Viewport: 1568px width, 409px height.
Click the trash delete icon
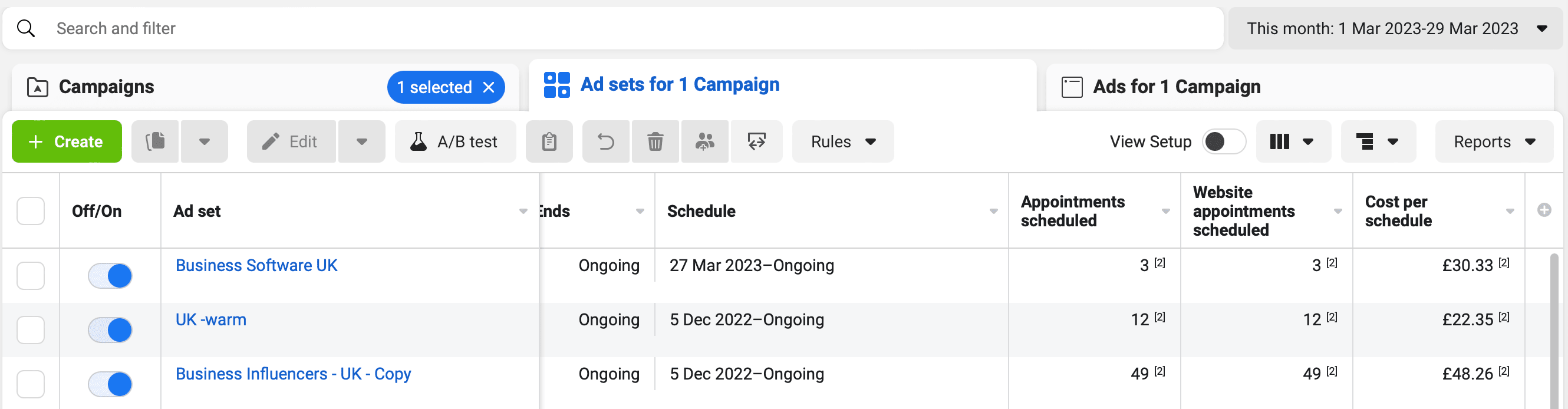(x=655, y=142)
